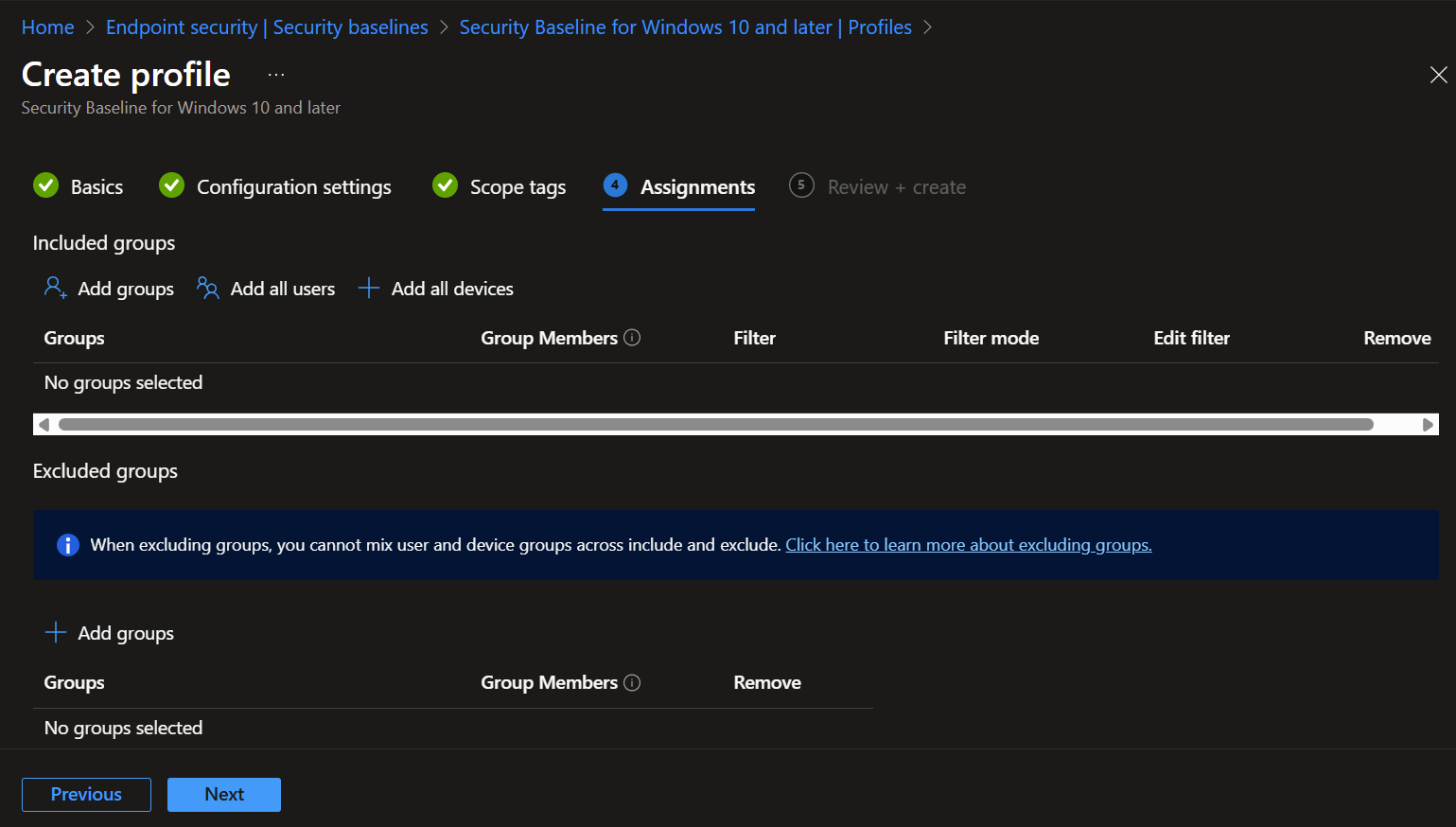Go to the Basics step tab

coord(79,186)
